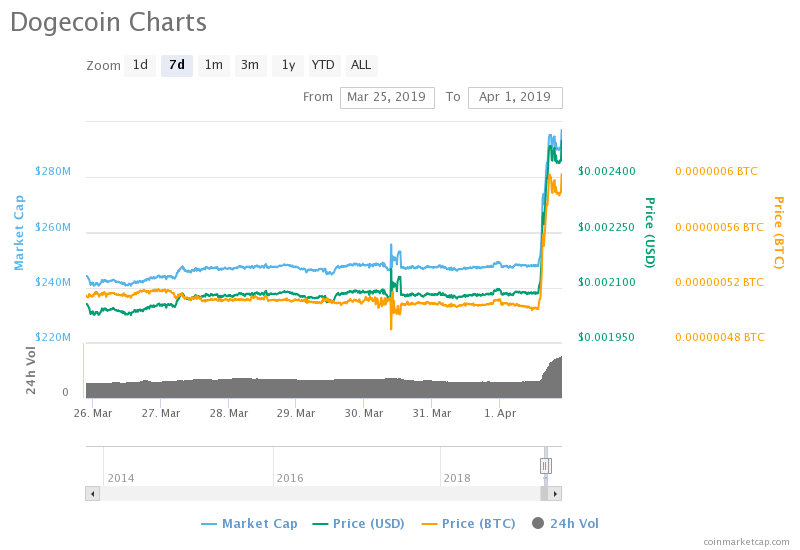The width and height of the screenshot is (800, 550).
Task: Select the 7d zoom range
Action: click(x=177, y=65)
